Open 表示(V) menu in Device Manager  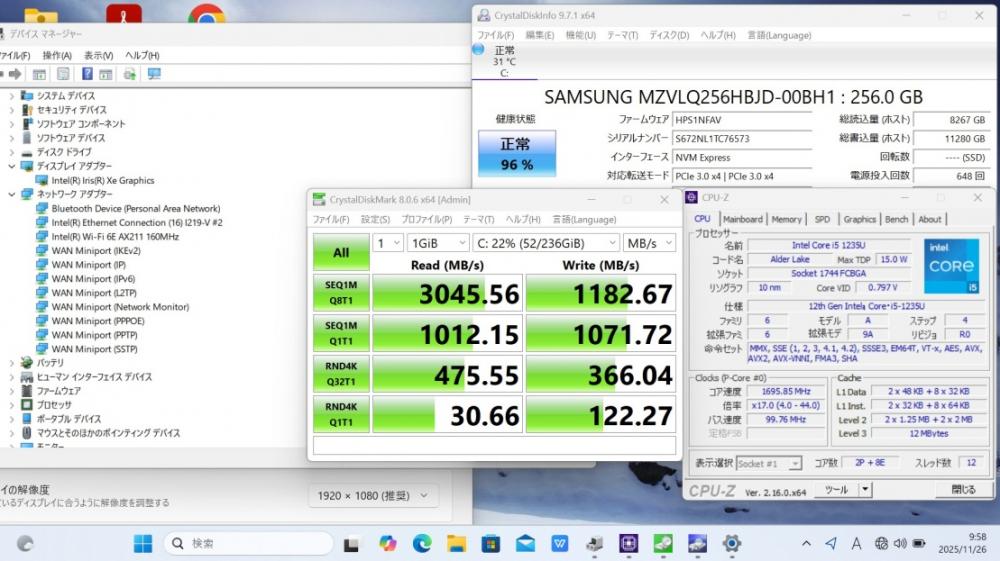pyautogui.click(x=98, y=55)
